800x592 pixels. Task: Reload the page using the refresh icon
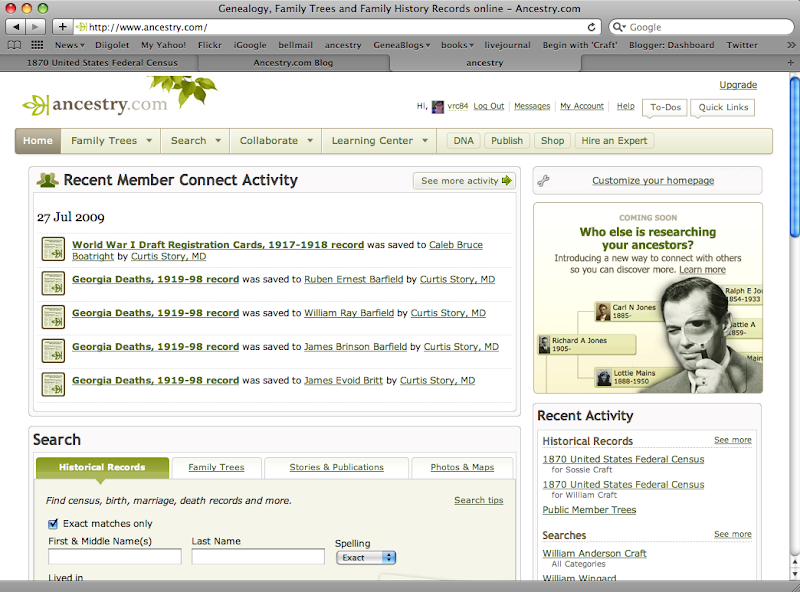pyautogui.click(x=591, y=27)
